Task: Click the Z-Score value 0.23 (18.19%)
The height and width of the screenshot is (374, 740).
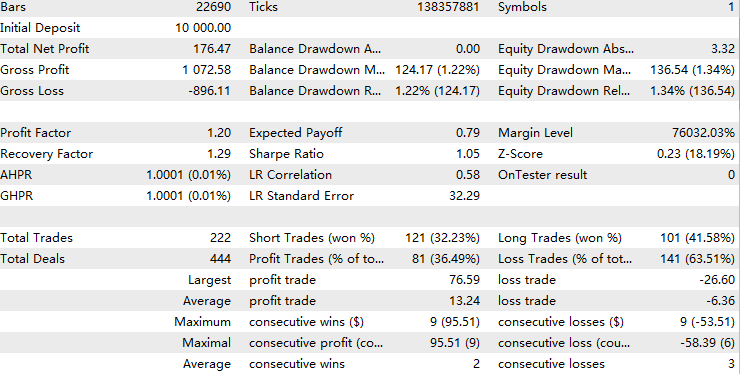Action: click(696, 154)
